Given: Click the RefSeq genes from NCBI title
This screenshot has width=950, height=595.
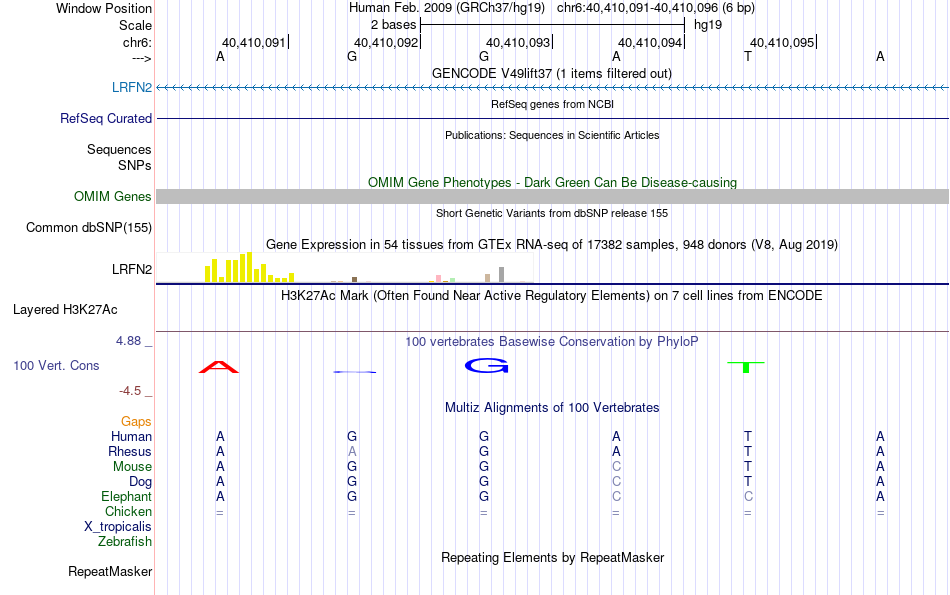Looking at the screenshot, I should (552, 104).
